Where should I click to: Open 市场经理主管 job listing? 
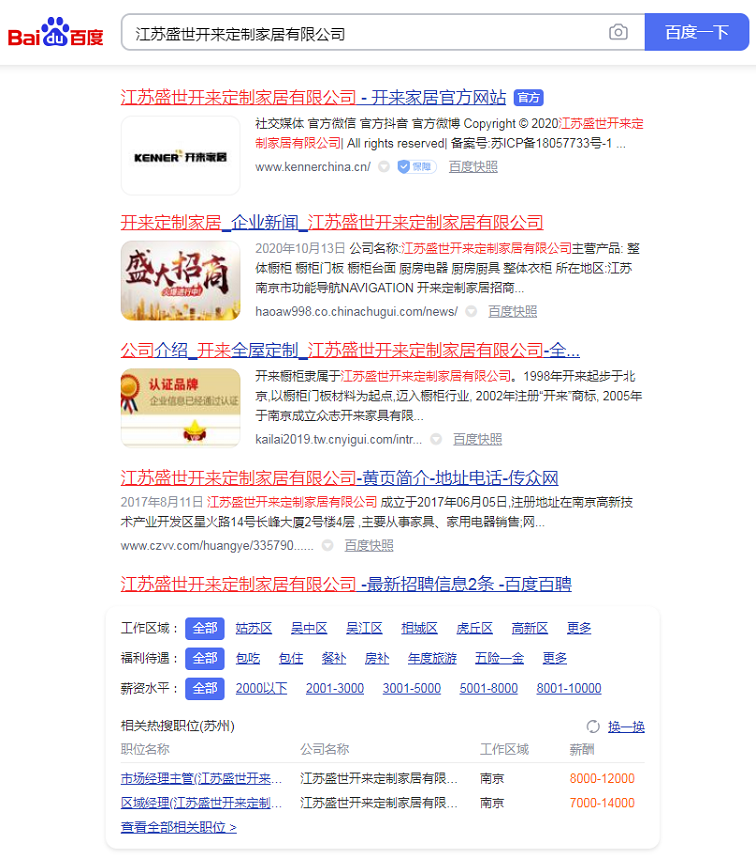[x=202, y=778]
